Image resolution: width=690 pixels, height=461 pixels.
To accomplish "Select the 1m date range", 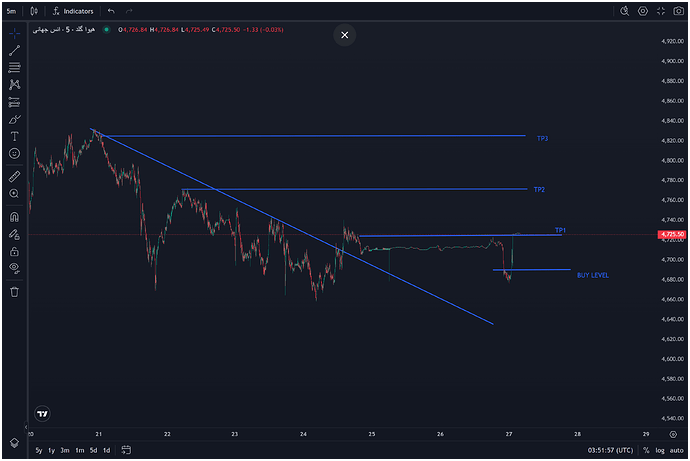I will pyautogui.click(x=80, y=450).
